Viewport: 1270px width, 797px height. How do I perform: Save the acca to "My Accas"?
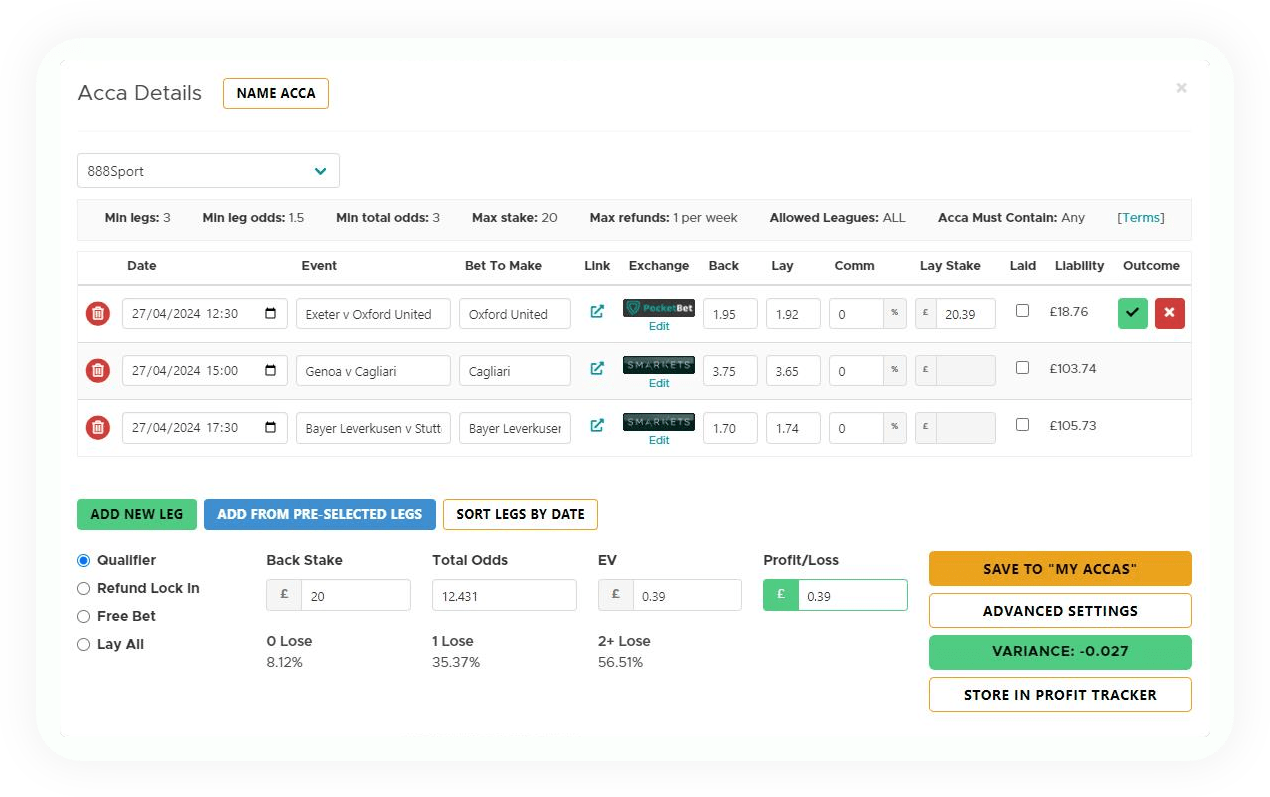1060,568
